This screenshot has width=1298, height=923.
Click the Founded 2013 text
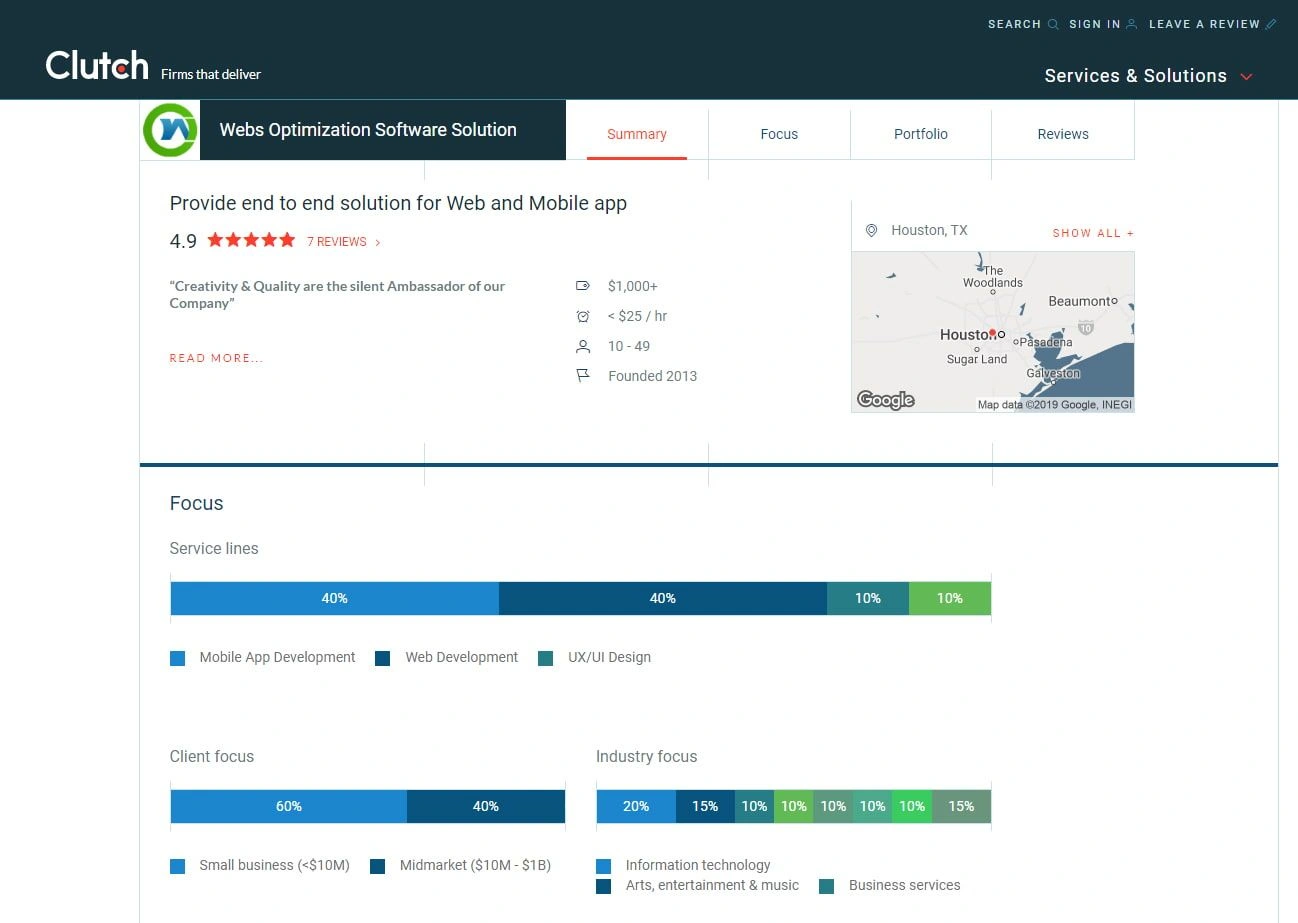652,376
